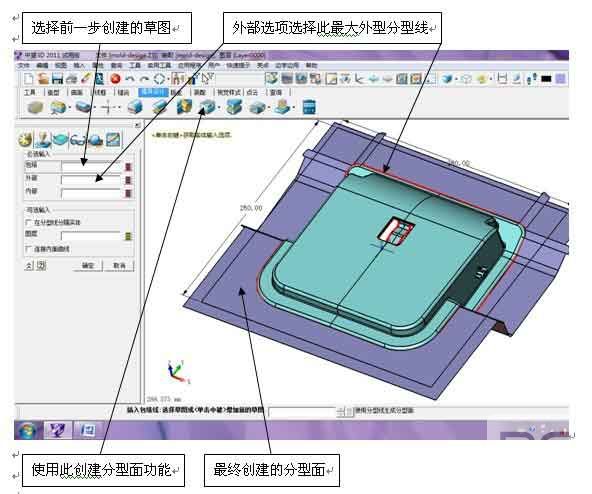592x494 pixels.
Task: Click the gray stock block icon in mold toolbar
Action: click(35, 107)
